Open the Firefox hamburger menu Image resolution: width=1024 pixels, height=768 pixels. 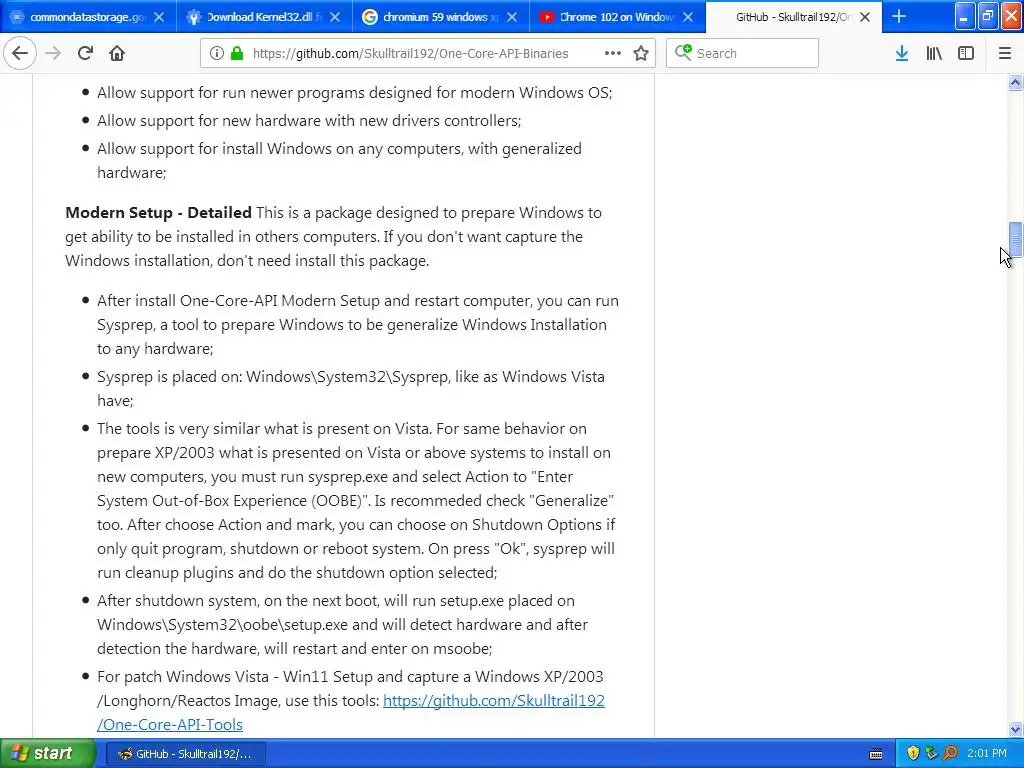click(1005, 53)
